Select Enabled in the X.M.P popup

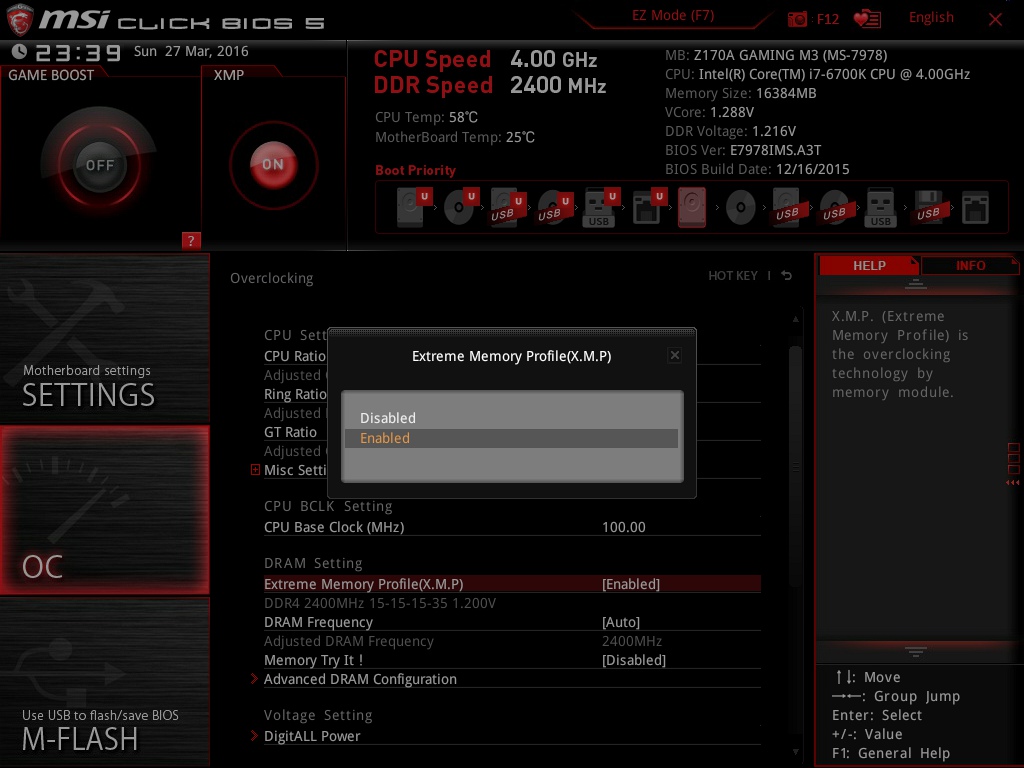click(385, 438)
